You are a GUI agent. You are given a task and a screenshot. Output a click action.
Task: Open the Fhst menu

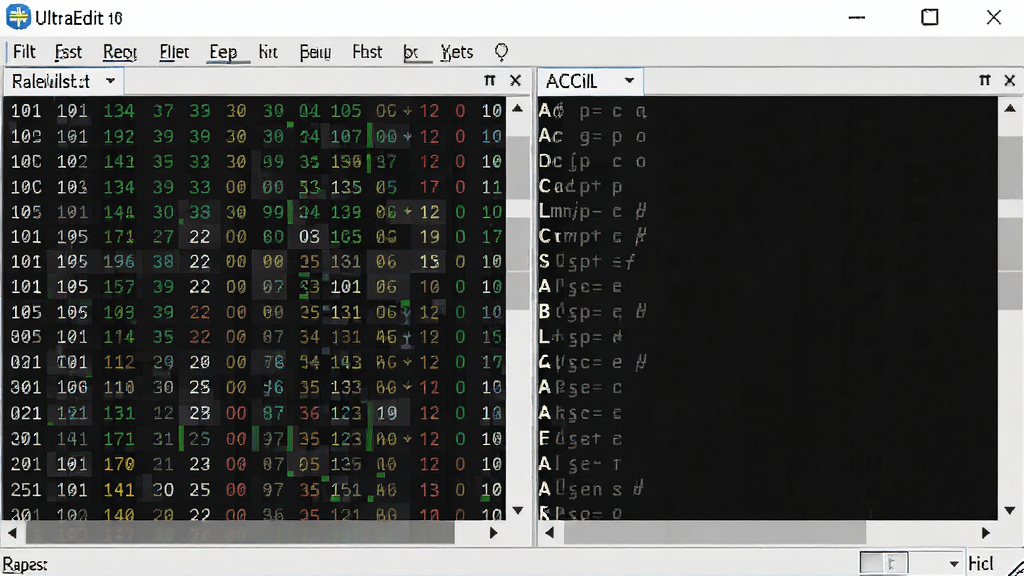pyautogui.click(x=367, y=52)
